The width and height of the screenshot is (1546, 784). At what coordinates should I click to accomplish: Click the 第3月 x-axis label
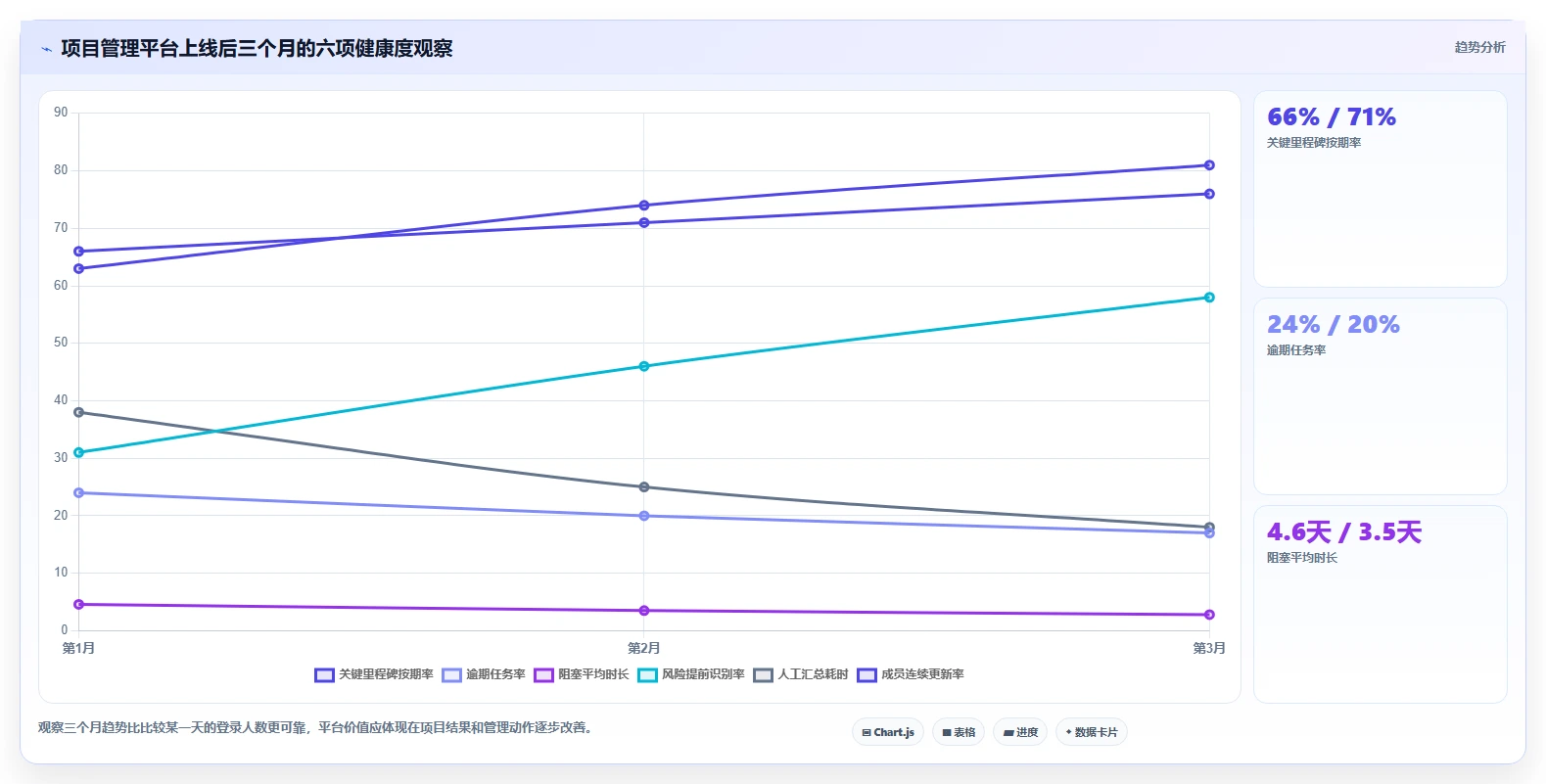coord(1209,648)
